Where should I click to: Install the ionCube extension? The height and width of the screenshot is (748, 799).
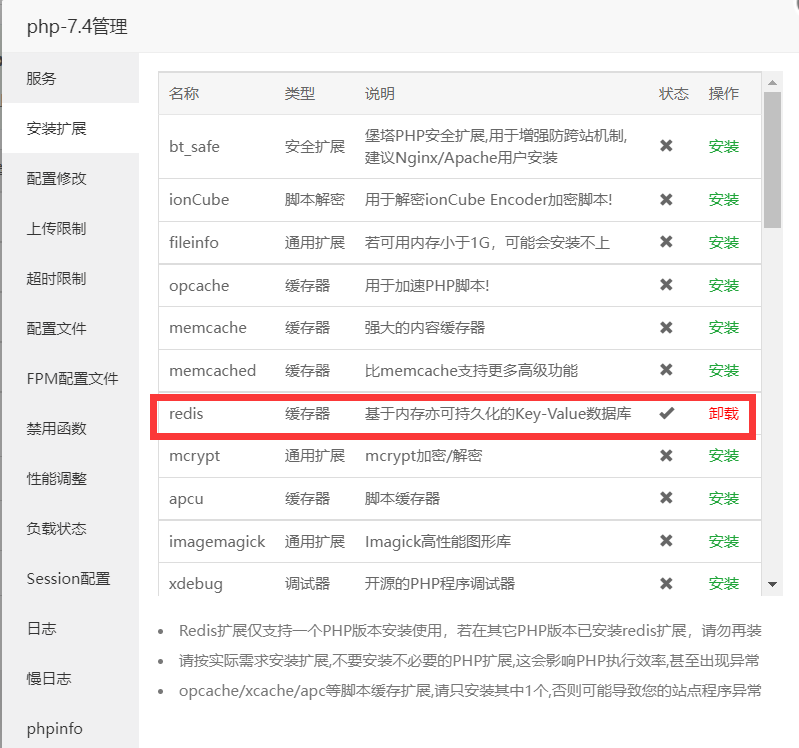723,200
